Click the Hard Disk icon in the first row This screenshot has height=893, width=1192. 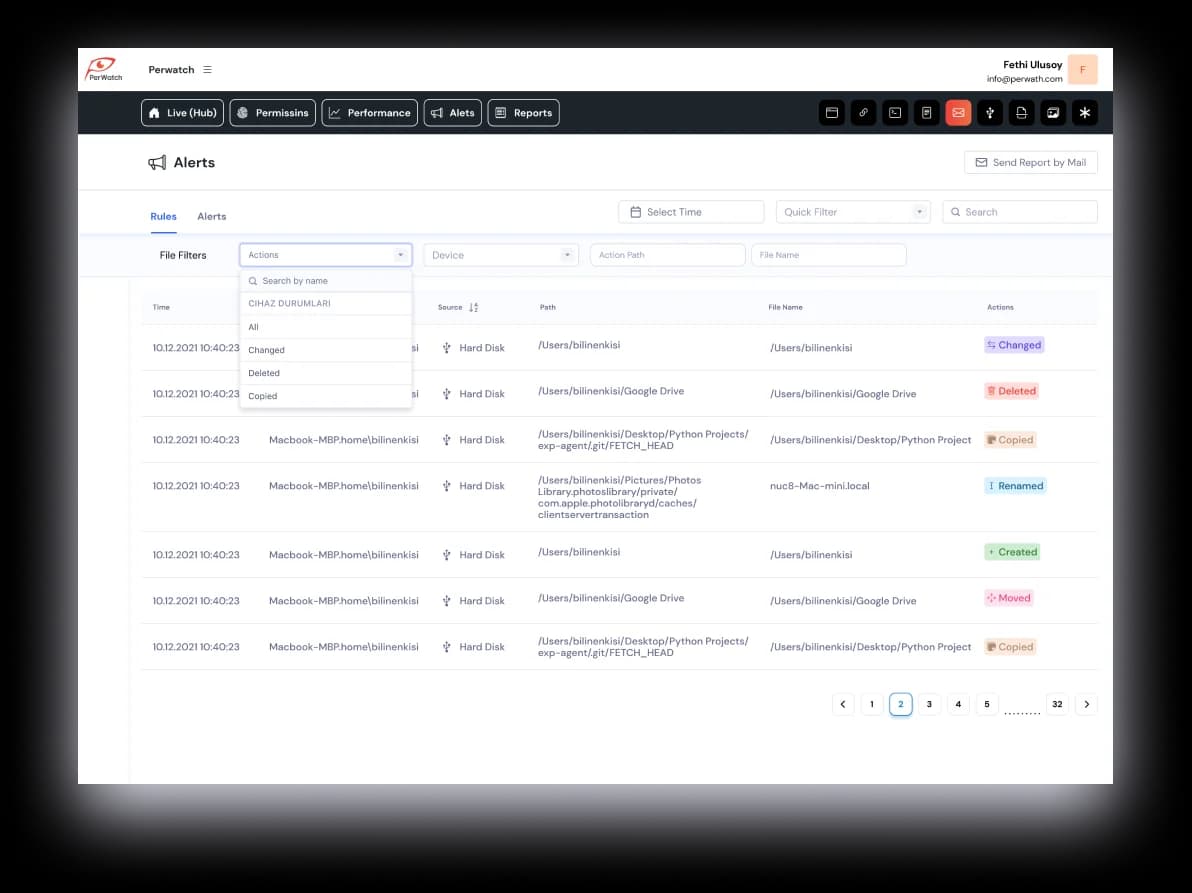pyautogui.click(x=446, y=348)
